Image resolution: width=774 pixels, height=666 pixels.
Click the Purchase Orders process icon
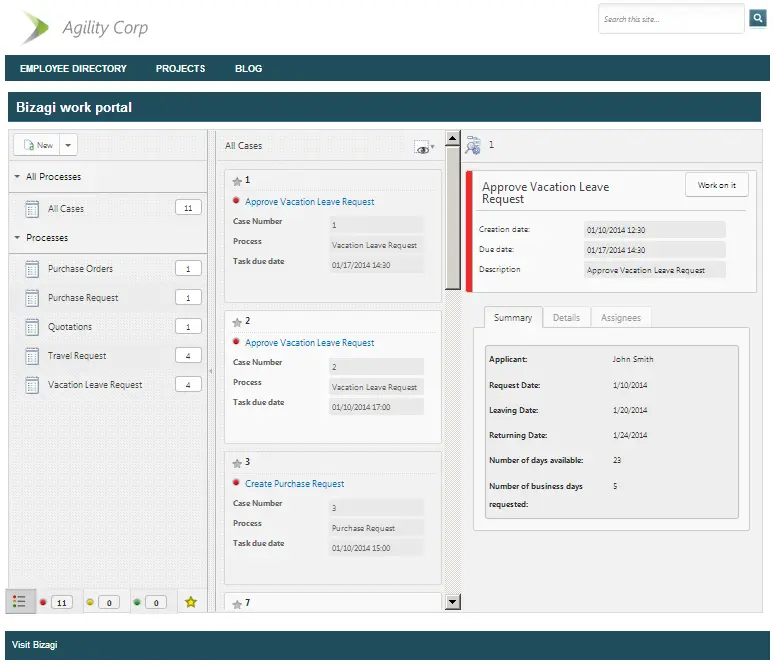point(32,269)
